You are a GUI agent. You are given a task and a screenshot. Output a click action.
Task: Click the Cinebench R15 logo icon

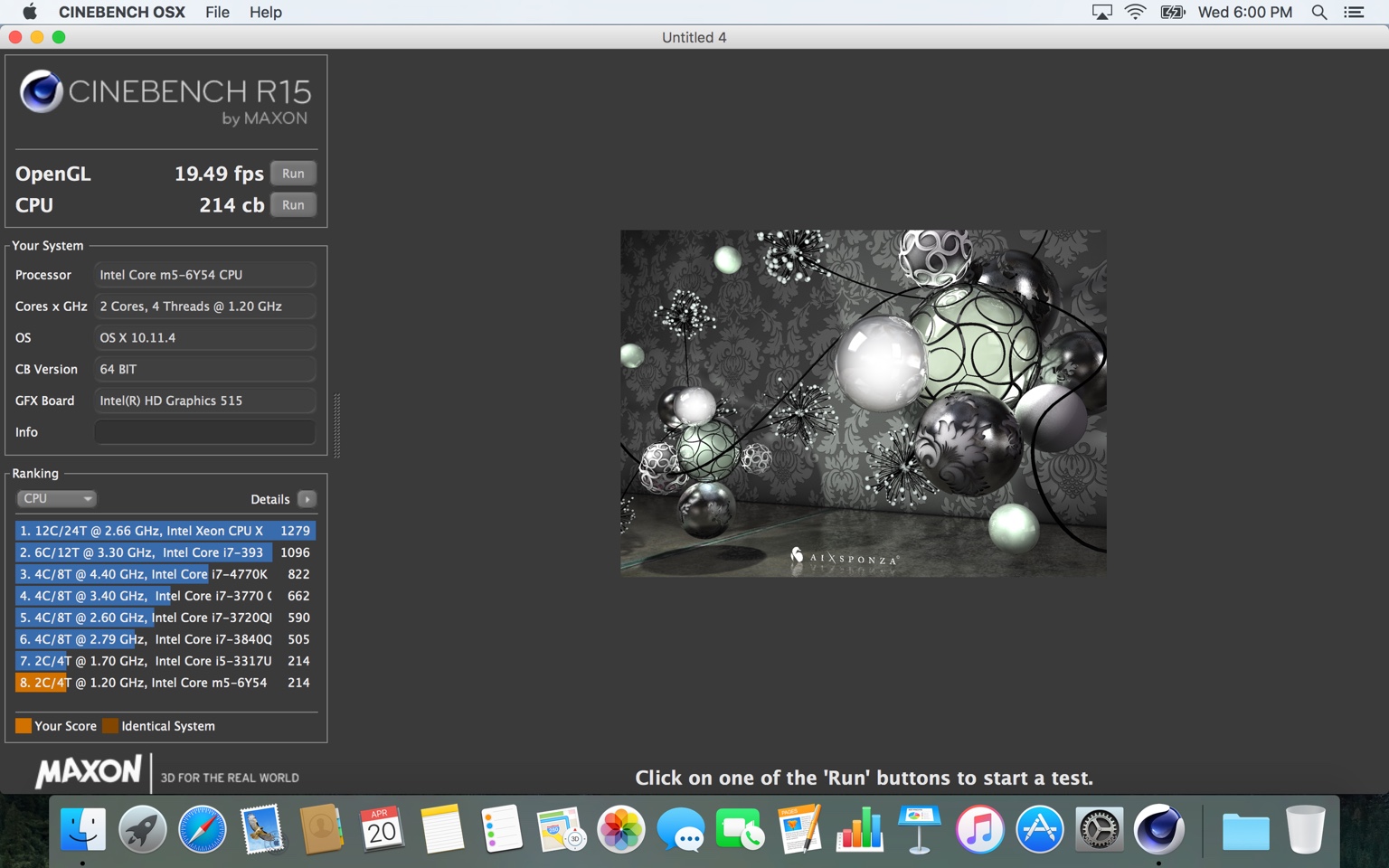tap(42, 91)
